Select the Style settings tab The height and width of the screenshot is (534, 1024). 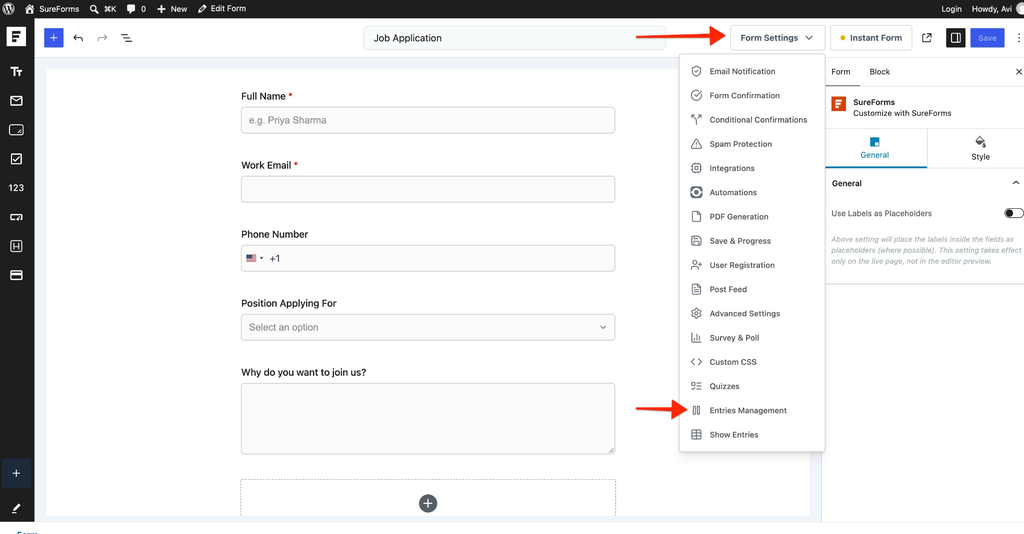[x=980, y=148]
